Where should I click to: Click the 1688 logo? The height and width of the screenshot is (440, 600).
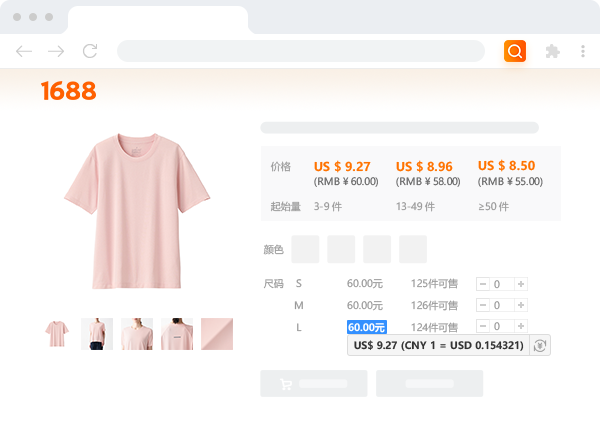pos(68,92)
